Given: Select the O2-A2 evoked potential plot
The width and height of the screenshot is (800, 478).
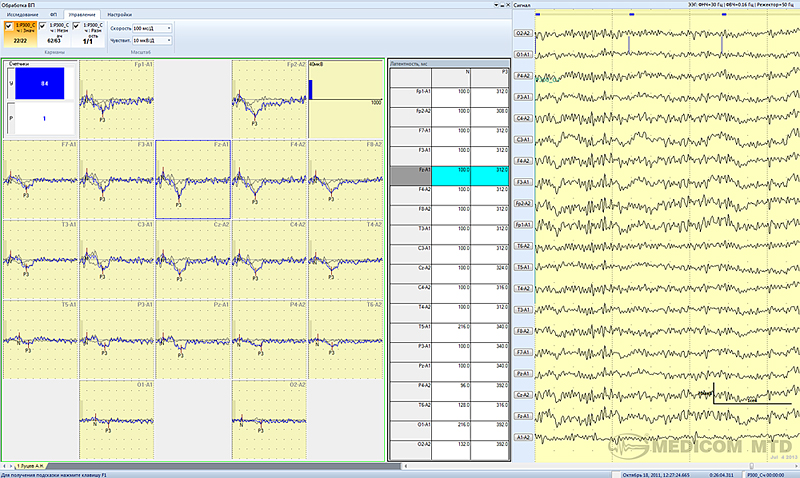Looking at the screenshot, I should 269,420.
